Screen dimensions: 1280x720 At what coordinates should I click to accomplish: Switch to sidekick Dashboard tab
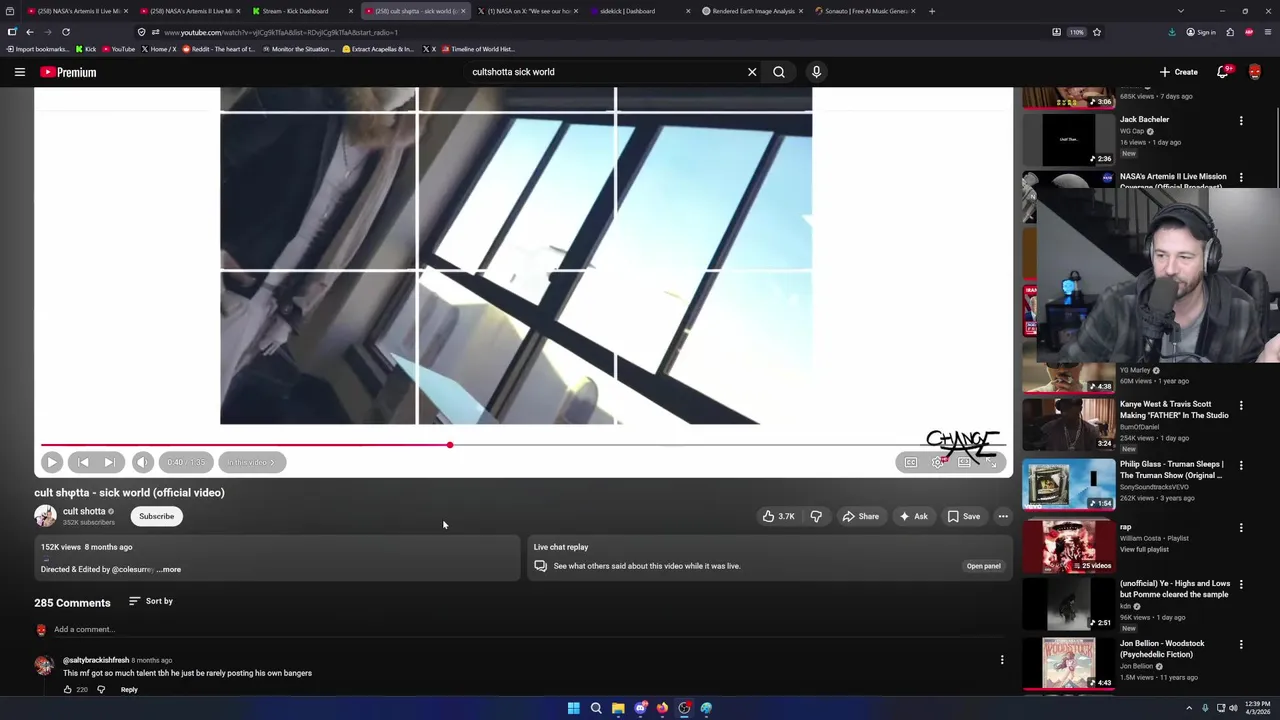click(640, 11)
